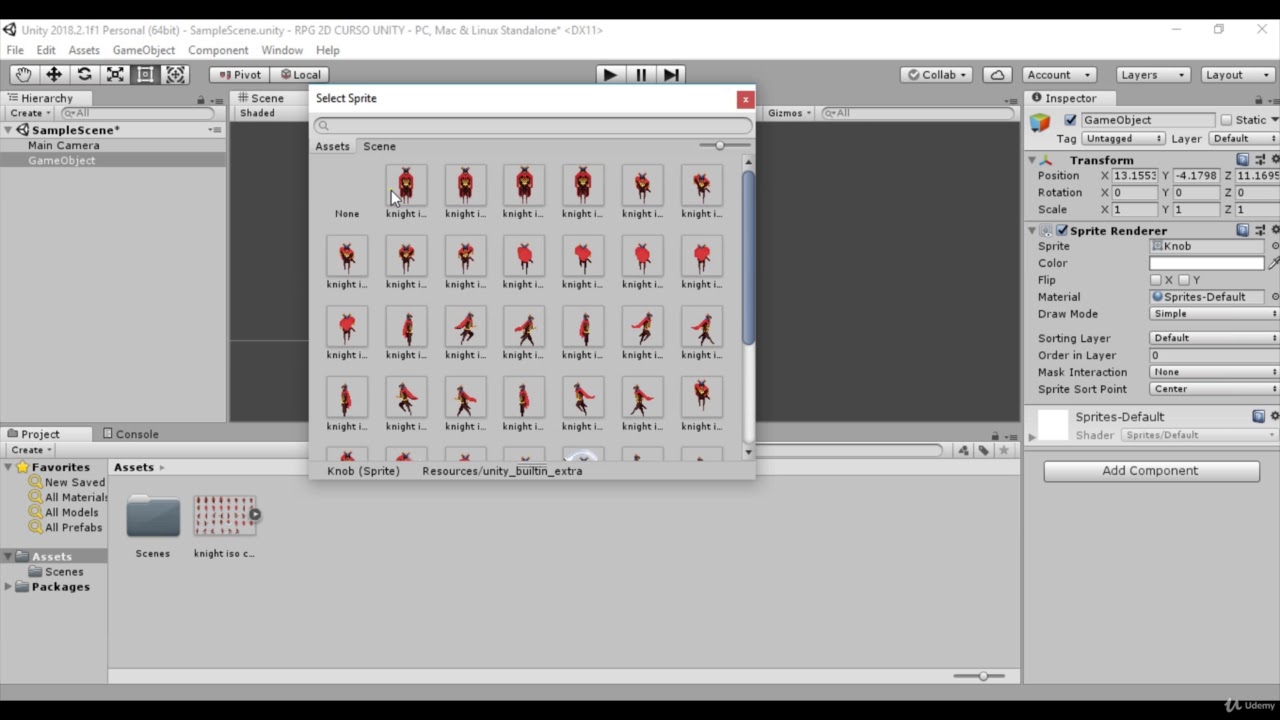Open Transform component gear settings
Viewport: 1280px width, 720px height.
point(1275,160)
